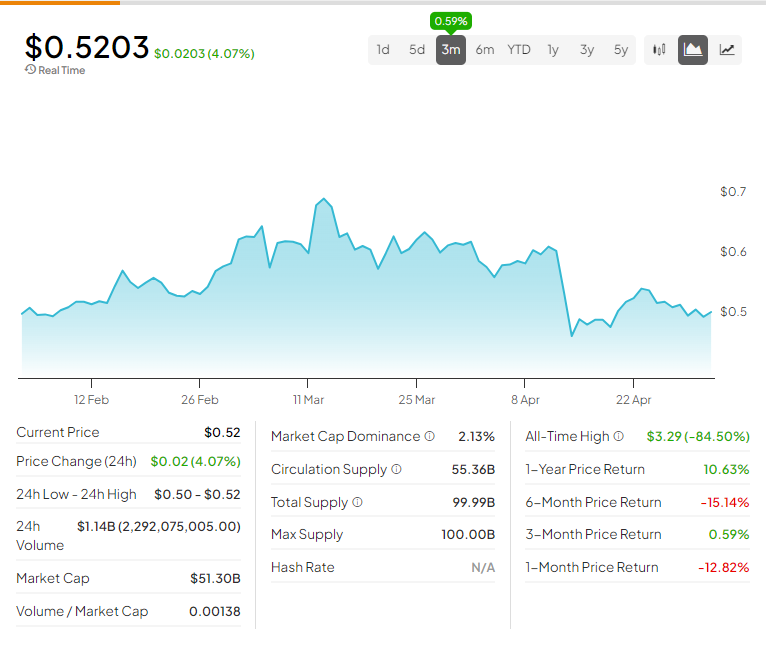
Task: Click the 24h Low - 24h High value
Action: click(197, 494)
